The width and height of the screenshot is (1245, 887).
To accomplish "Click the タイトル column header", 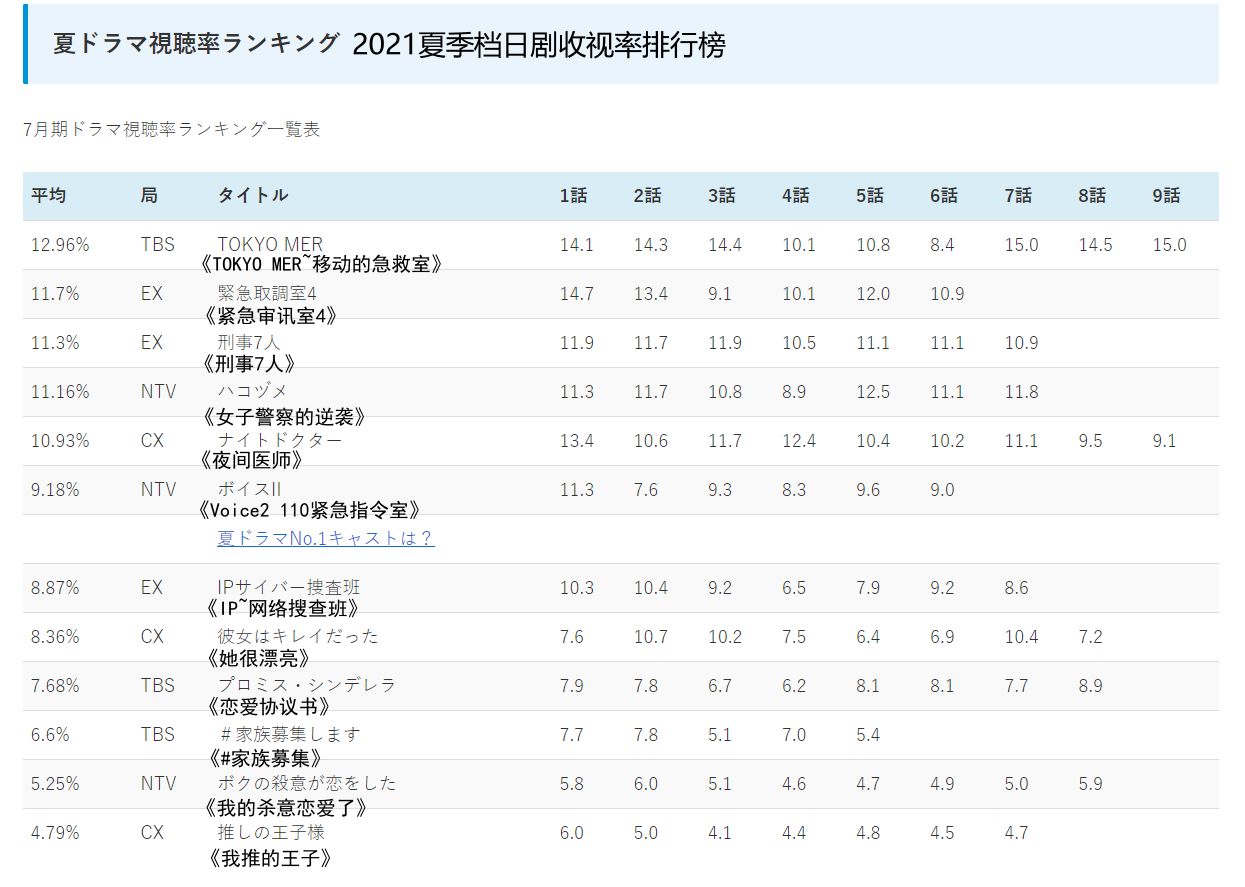I will [253, 196].
